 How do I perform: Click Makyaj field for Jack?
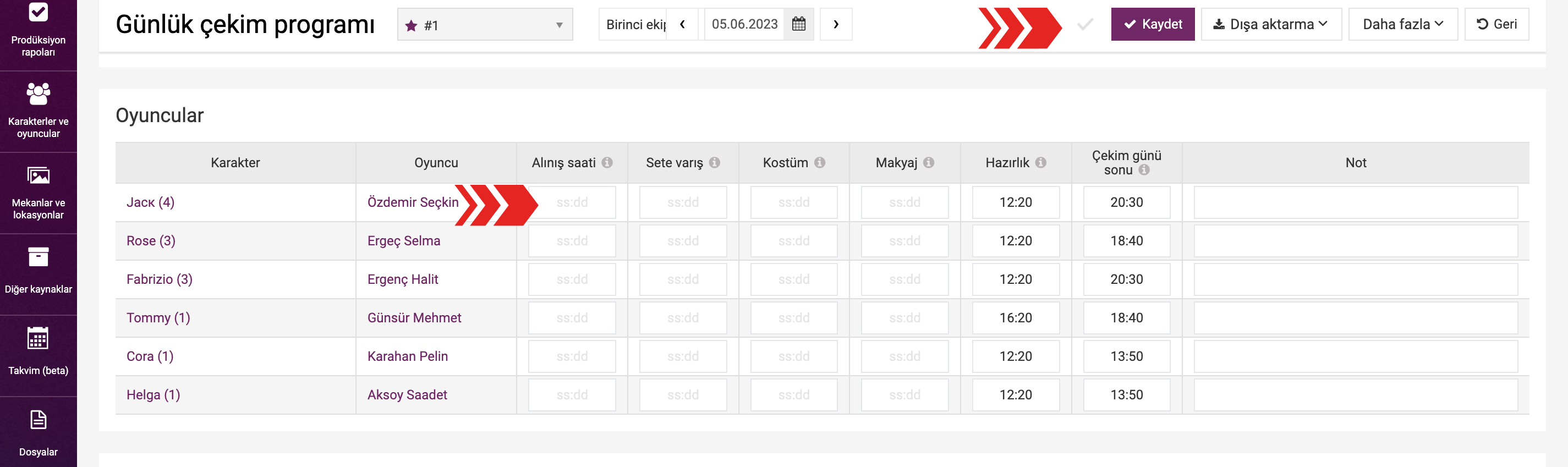904,202
